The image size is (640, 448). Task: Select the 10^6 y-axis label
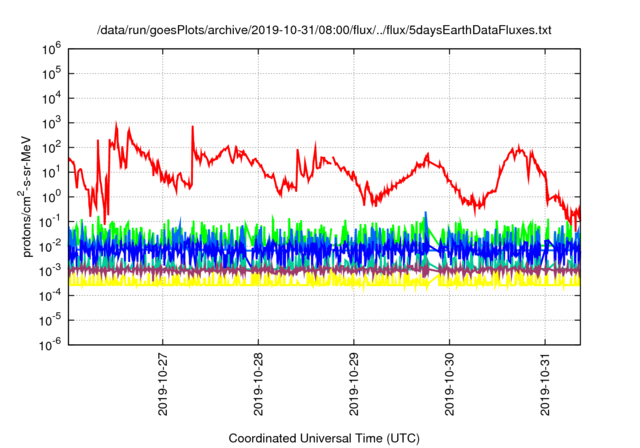(x=51, y=50)
